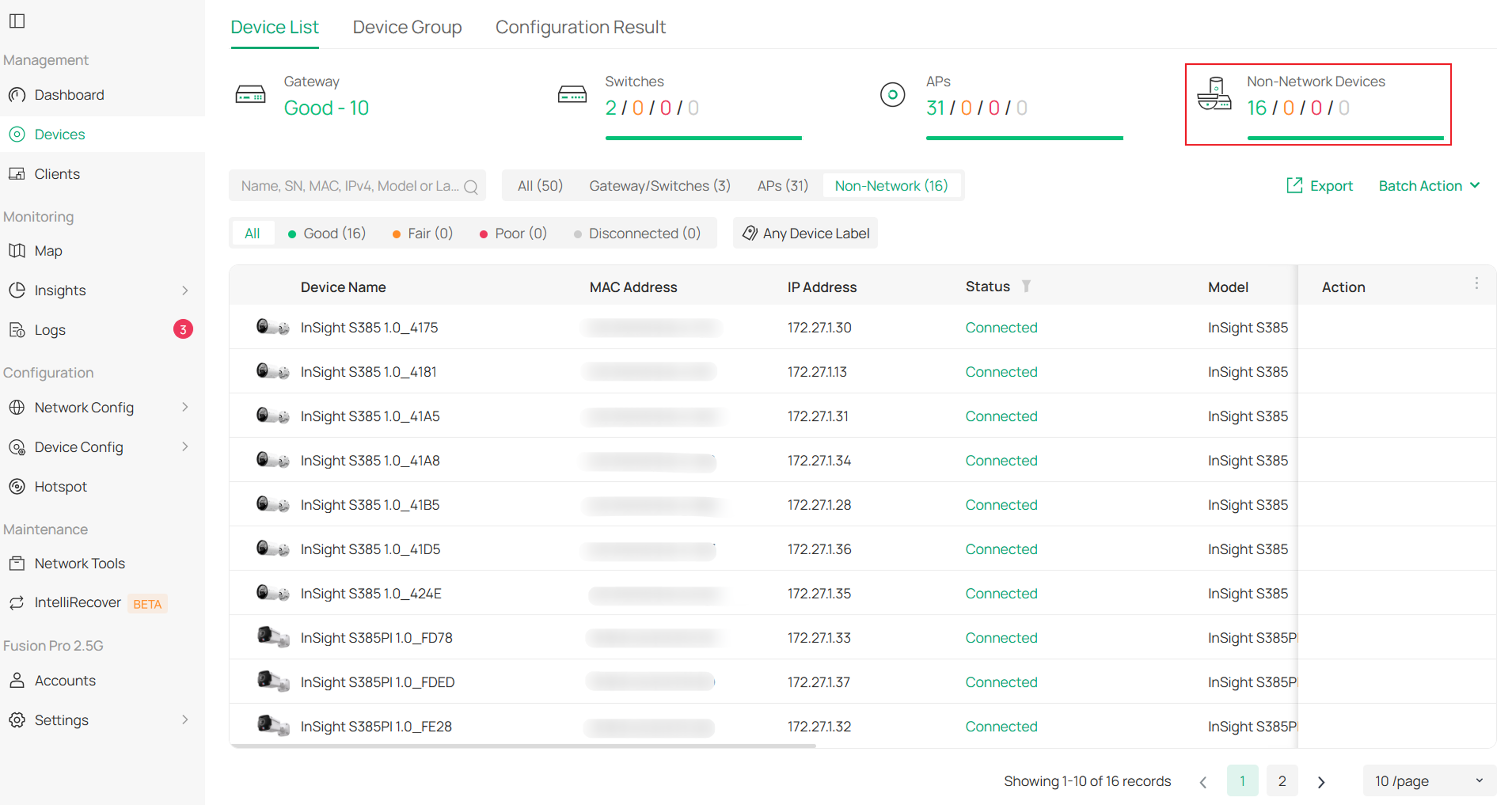The image size is (1512, 805).
Task: Click the Accounts person icon
Action: click(17, 680)
